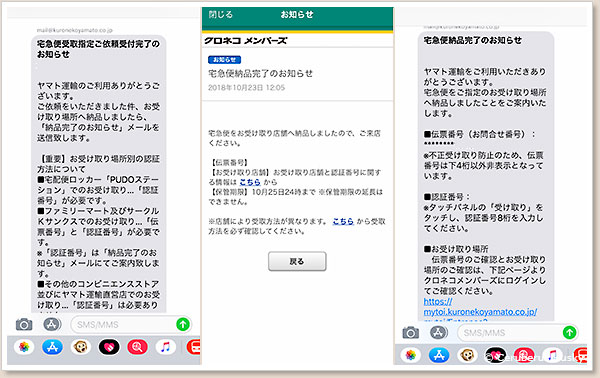Select notice title 宅急便納品完了のお知らせ in middle screen

(x=260, y=73)
